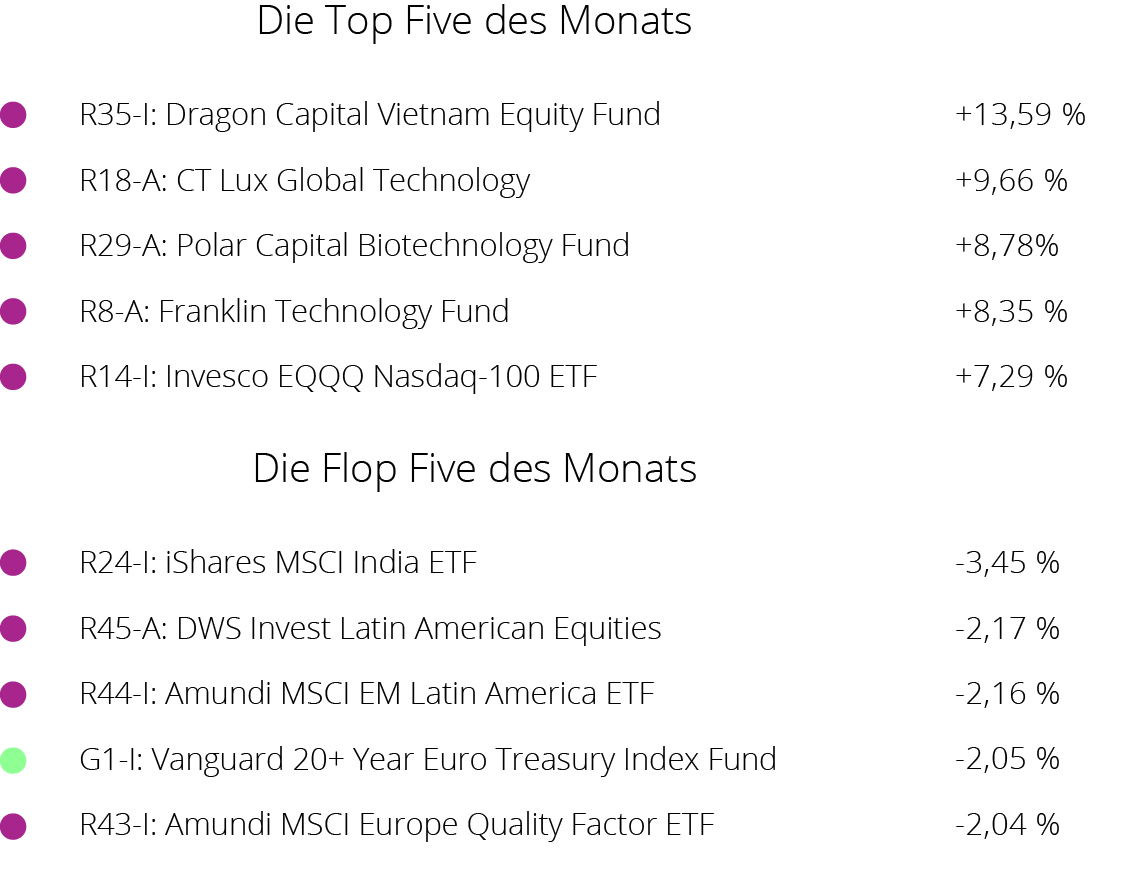Select the R24-I iShares MSCI India ETF name

coord(278,563)
